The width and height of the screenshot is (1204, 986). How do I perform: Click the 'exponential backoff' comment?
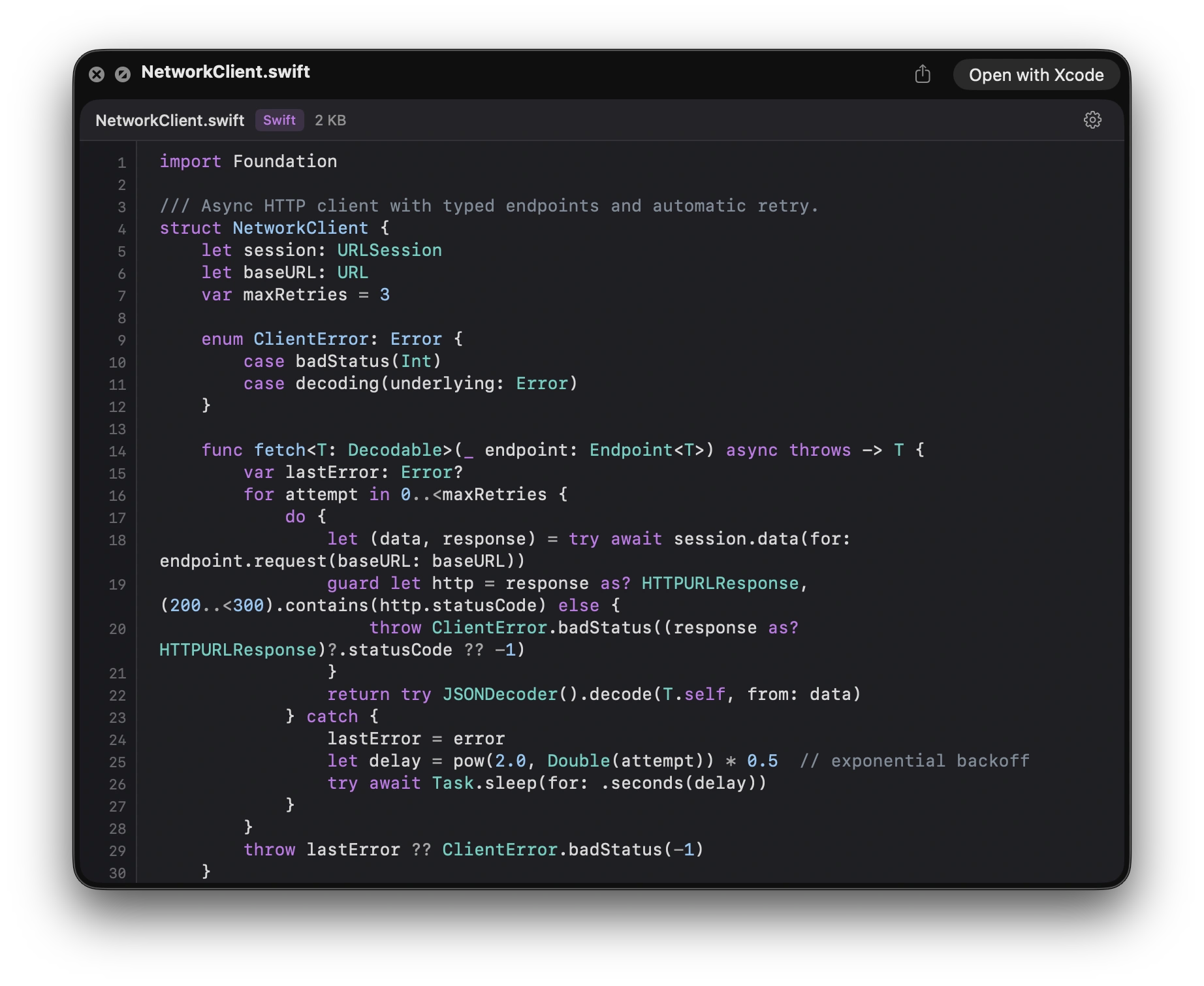(x=915, y=761)
